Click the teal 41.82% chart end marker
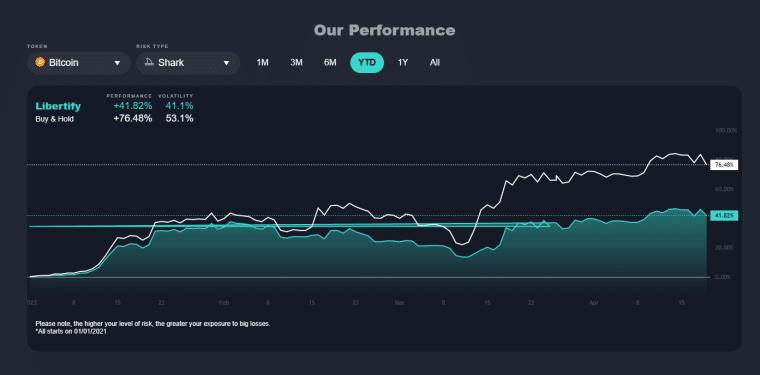Screen dimensions: 760x375 coord(724,216)
